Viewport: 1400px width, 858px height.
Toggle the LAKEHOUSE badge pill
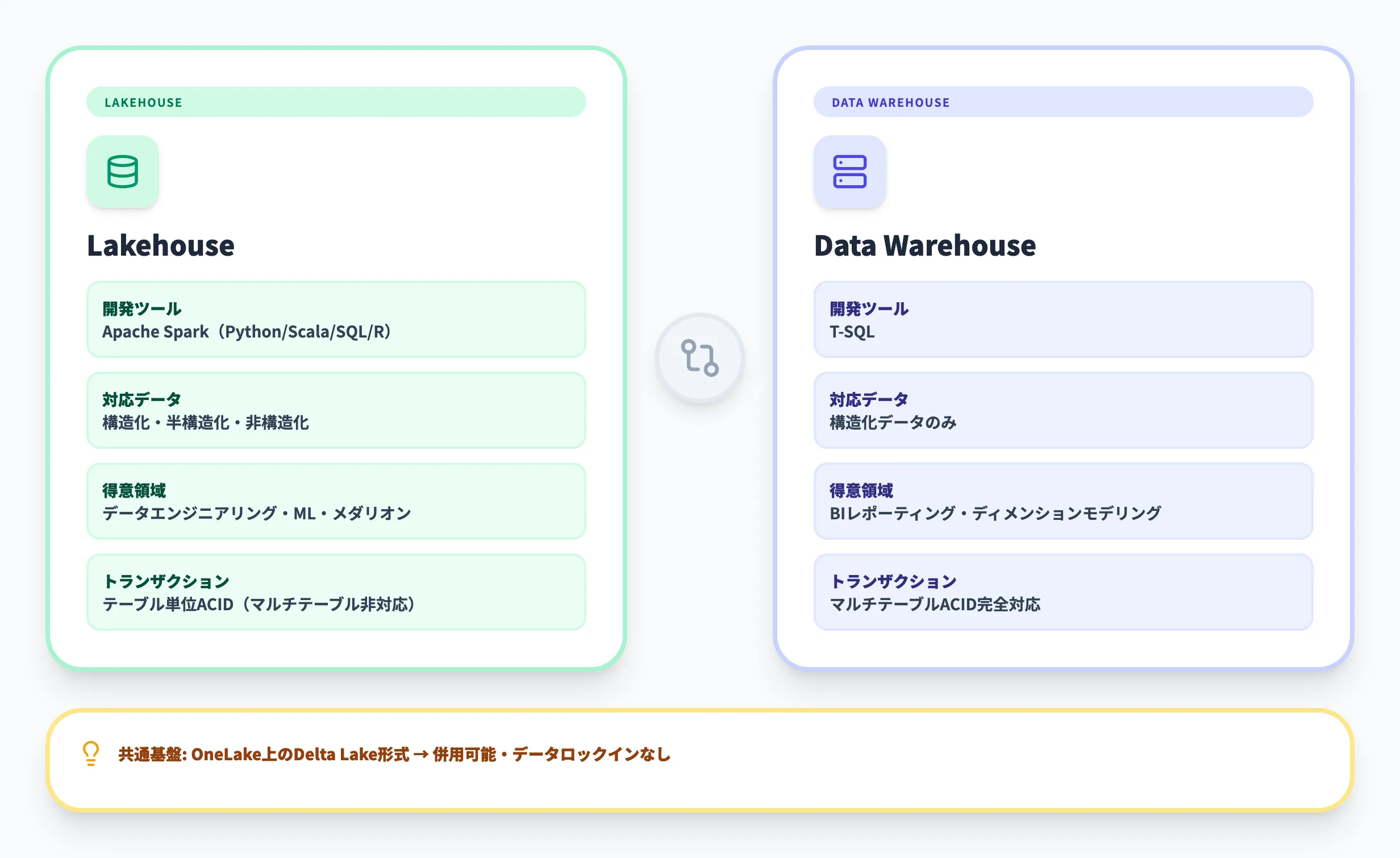pyautogui.click(x=335, y=102)
